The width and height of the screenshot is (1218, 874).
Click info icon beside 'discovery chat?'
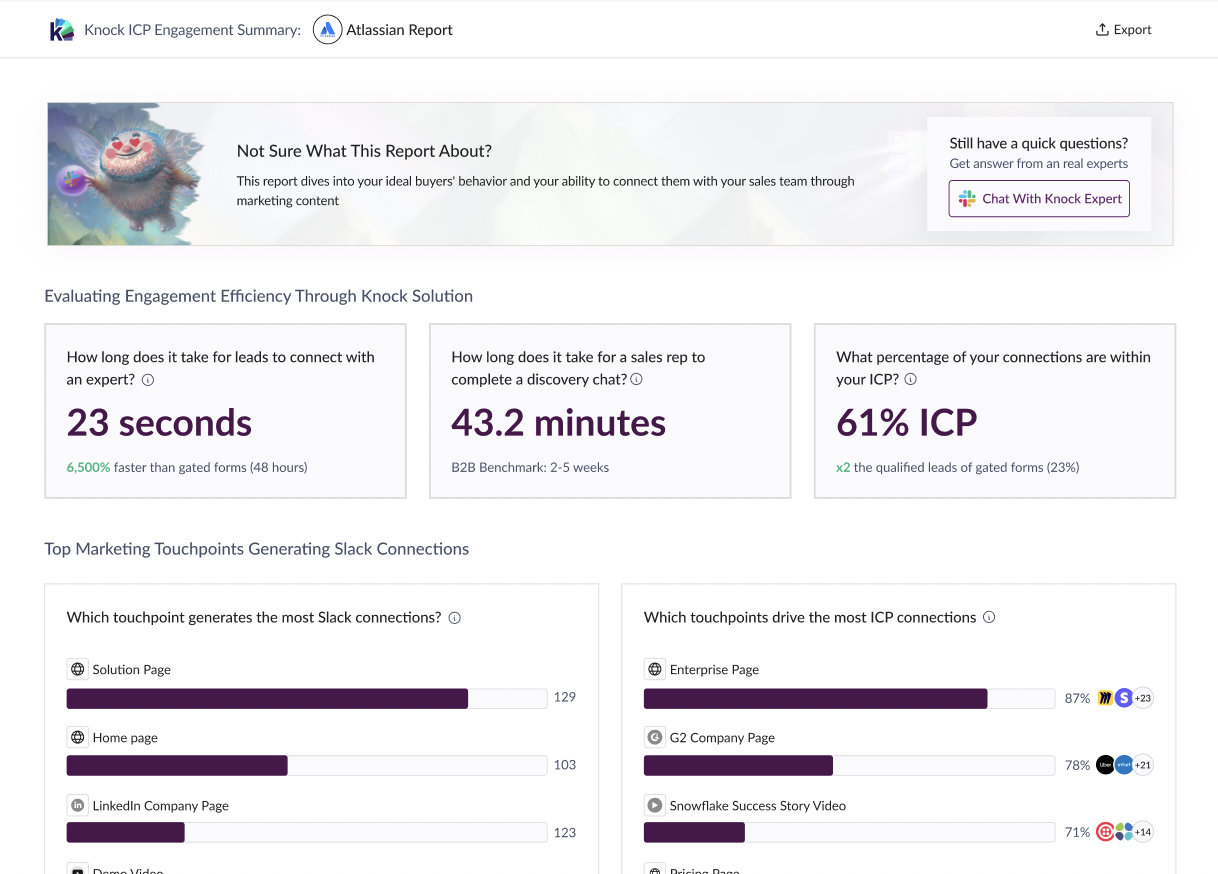click(x=637, y=380)
